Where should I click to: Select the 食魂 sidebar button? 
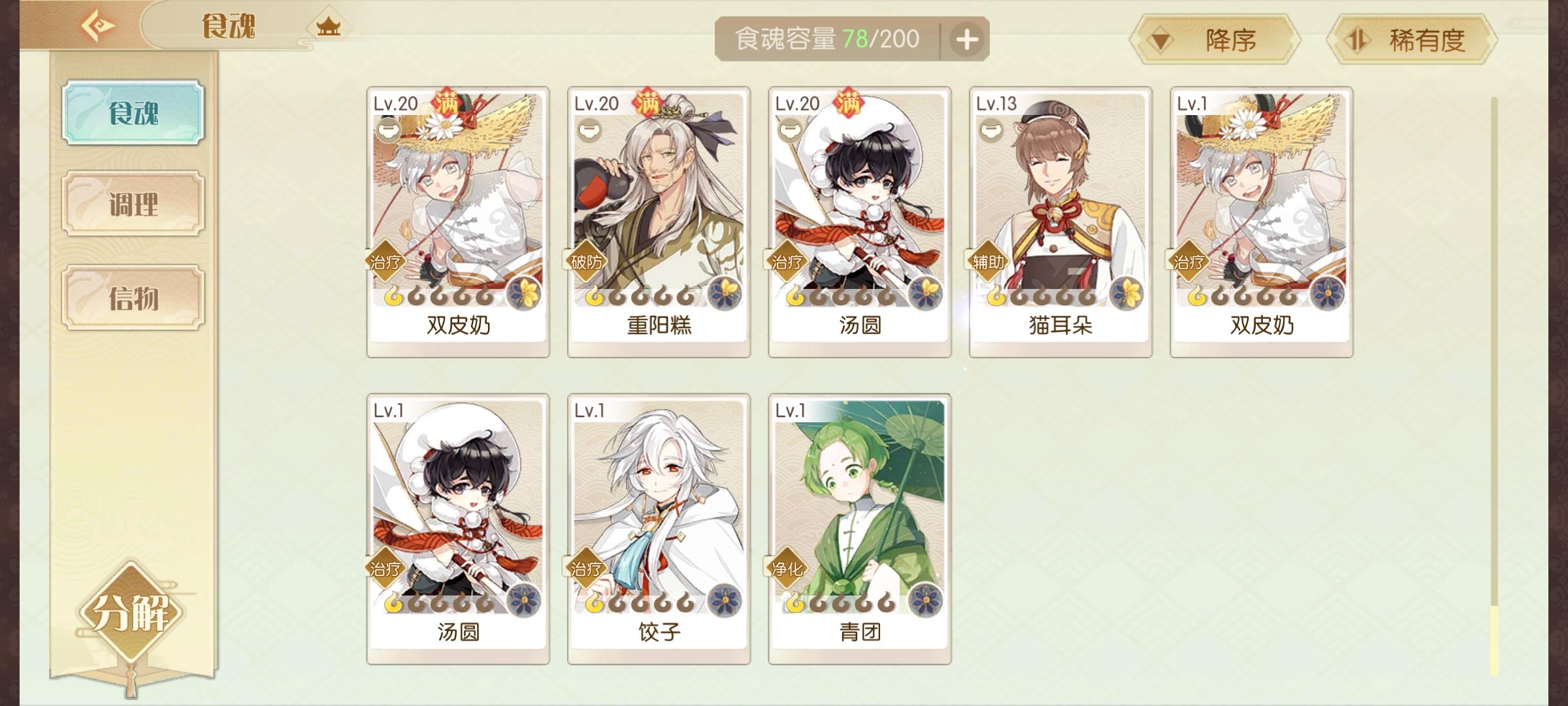[x=133, y=112]
